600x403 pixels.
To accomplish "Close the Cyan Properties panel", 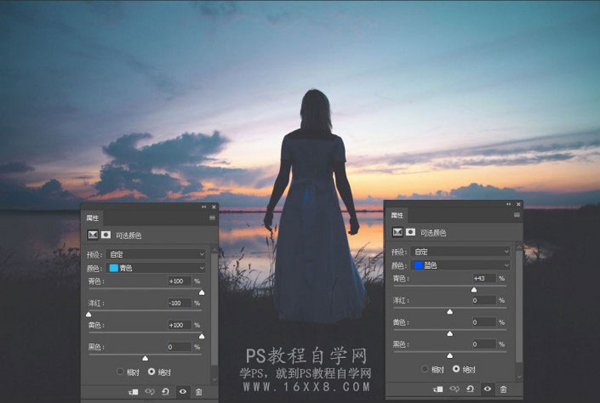I will (214, 207).
